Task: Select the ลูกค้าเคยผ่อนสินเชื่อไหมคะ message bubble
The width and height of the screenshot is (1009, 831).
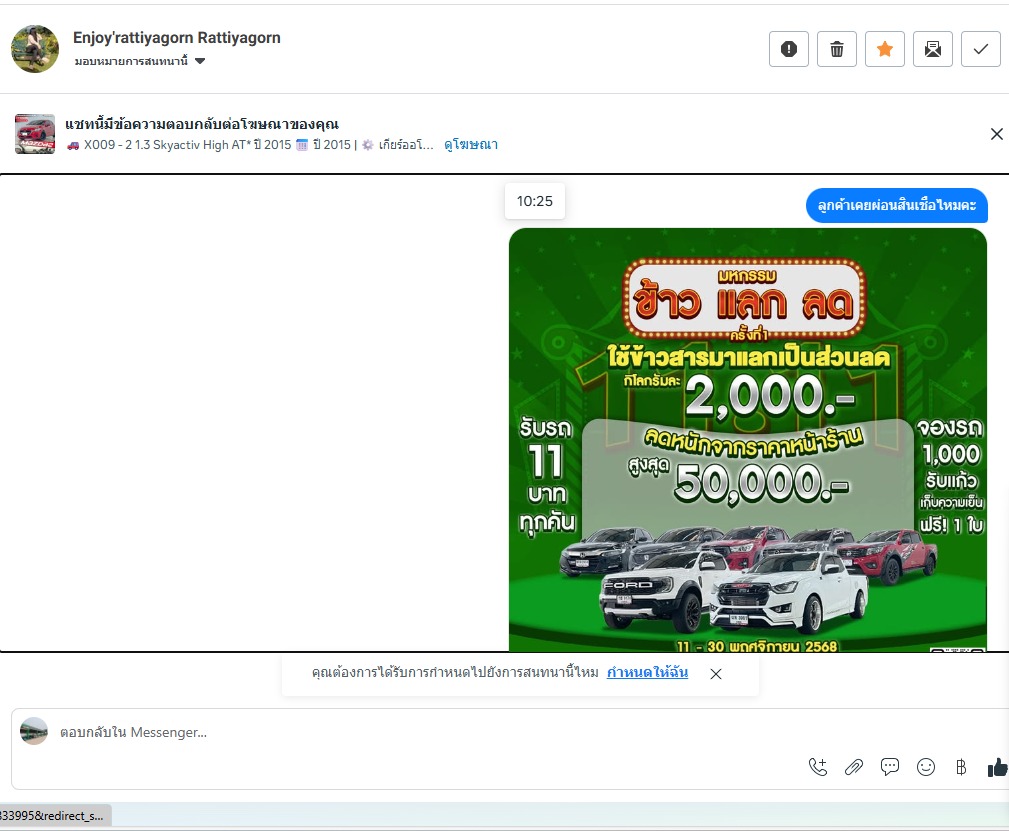Action: coord(896,205)
